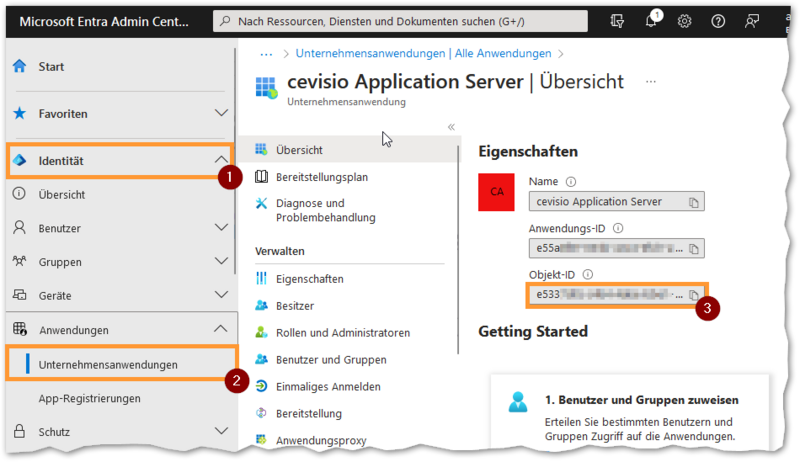The image size is (800, 462).
Task: Click the Name text field
Action: [616, 202]
